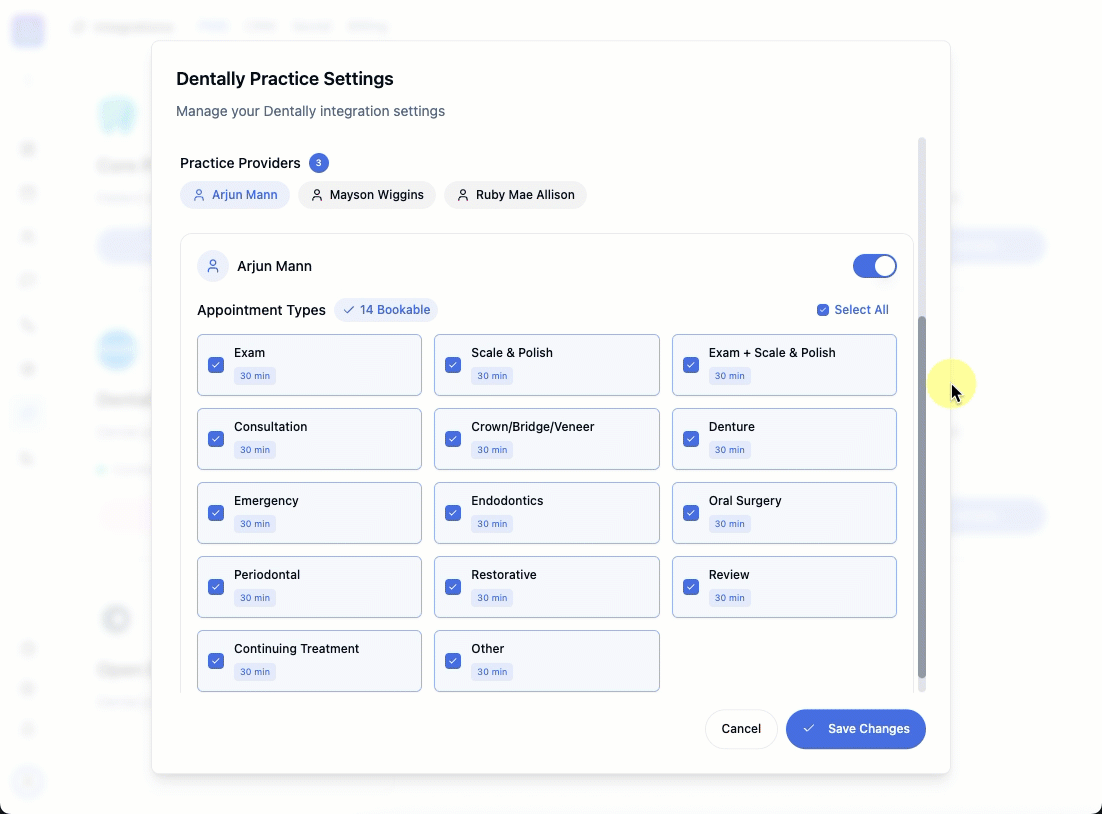Screen dimensions: 1102x814
Task: Disable the Arjun Mann provider toggle switch
Action: coord(874,266)
